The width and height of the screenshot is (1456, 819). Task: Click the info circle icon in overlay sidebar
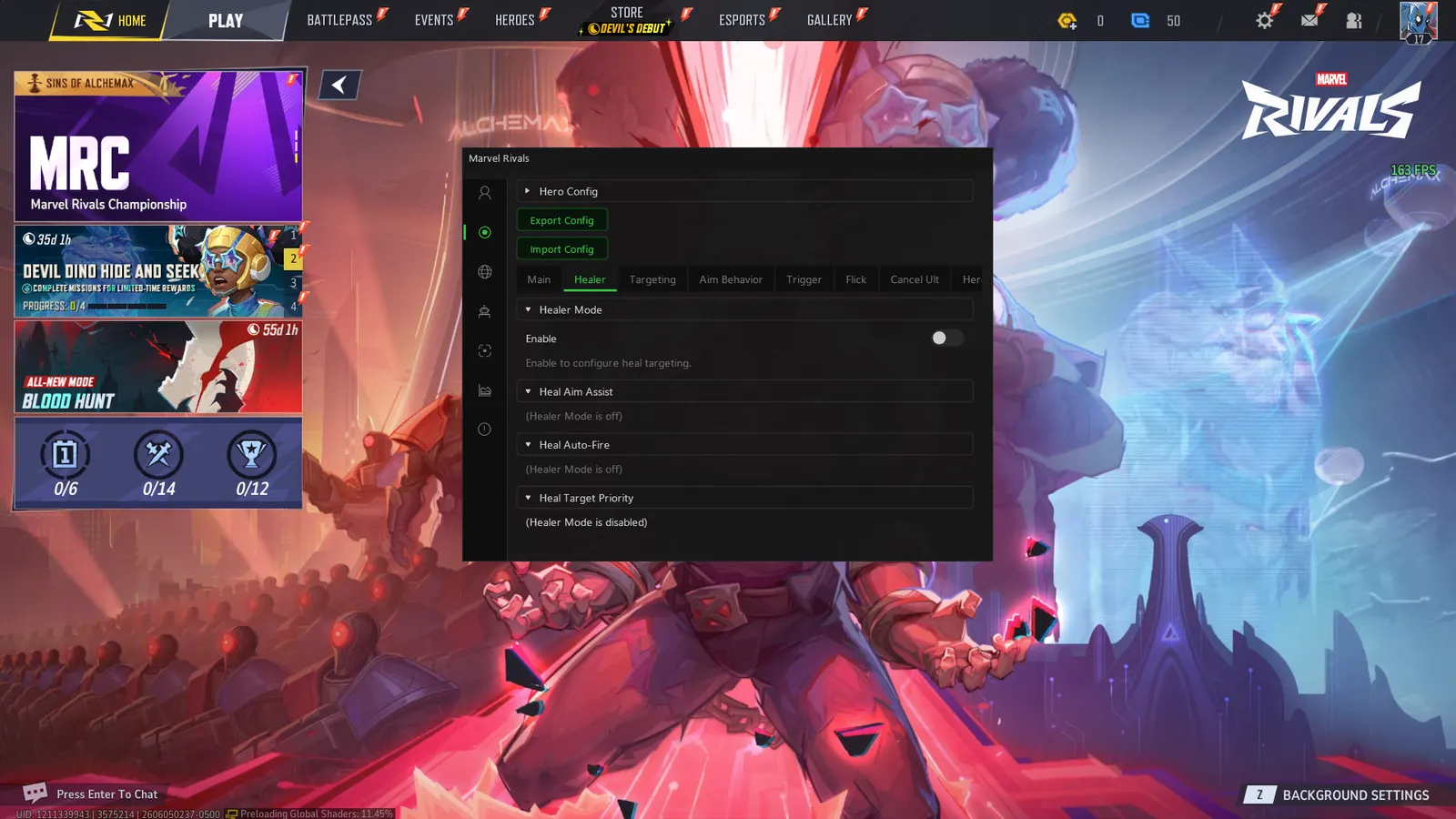pyautogui.click(x=484, y=430)
